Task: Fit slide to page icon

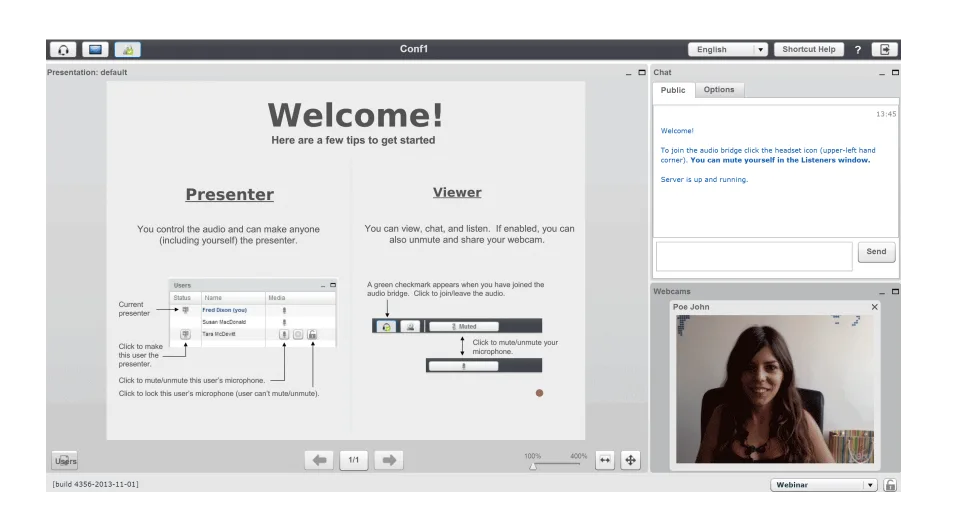Action: pyautogui.click(x=631, y=460)
